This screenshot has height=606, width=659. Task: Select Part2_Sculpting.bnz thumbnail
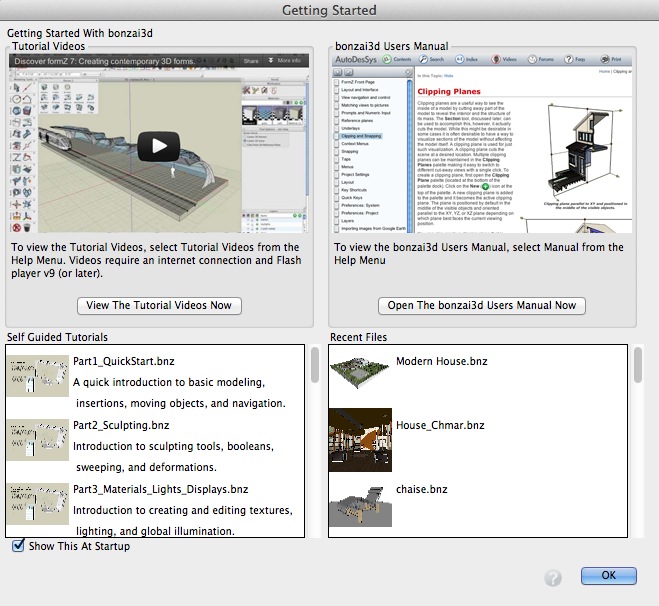click(38, 440)
